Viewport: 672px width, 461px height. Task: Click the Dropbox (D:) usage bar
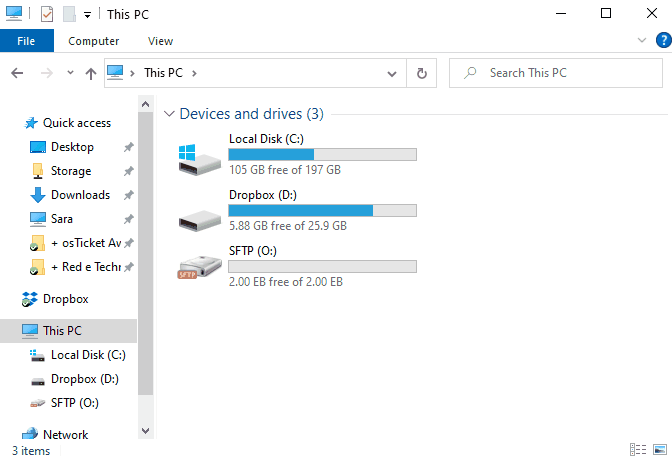322,210
